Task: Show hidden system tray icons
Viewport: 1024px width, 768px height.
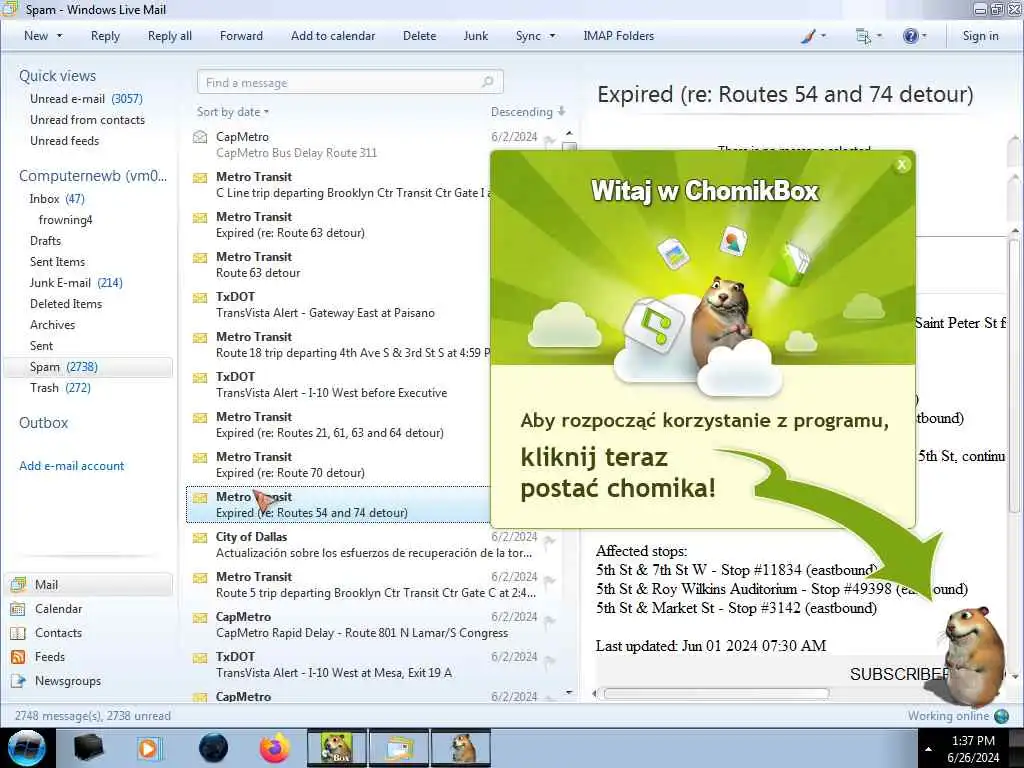Action: tap(928, 749)
